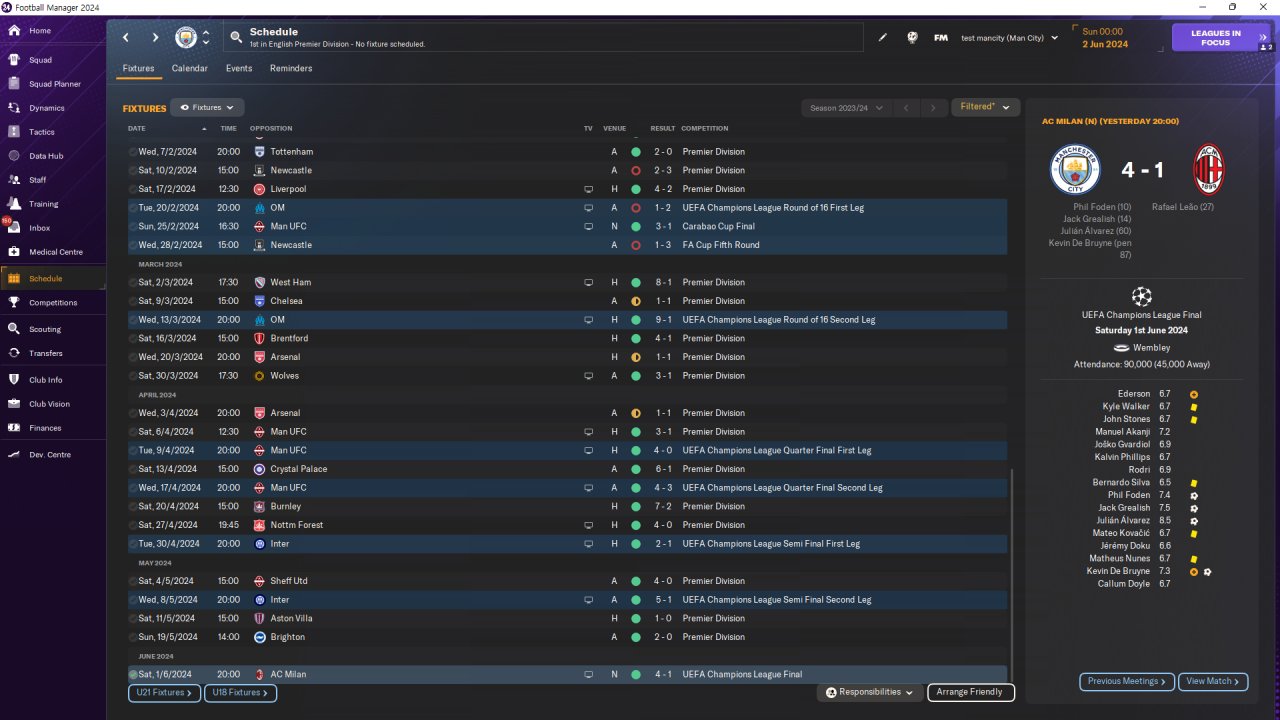1280x720 pixels.
Task: Click the TV icon in the Liverpool row
Action: (x=589, y=189)
